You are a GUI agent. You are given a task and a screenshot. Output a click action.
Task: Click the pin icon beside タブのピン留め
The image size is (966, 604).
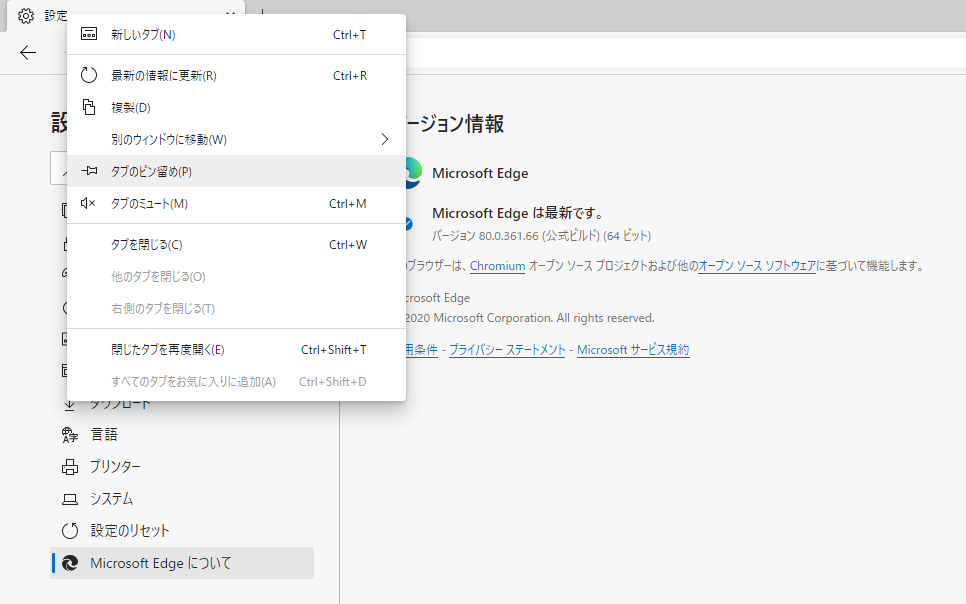pos(89,171)
